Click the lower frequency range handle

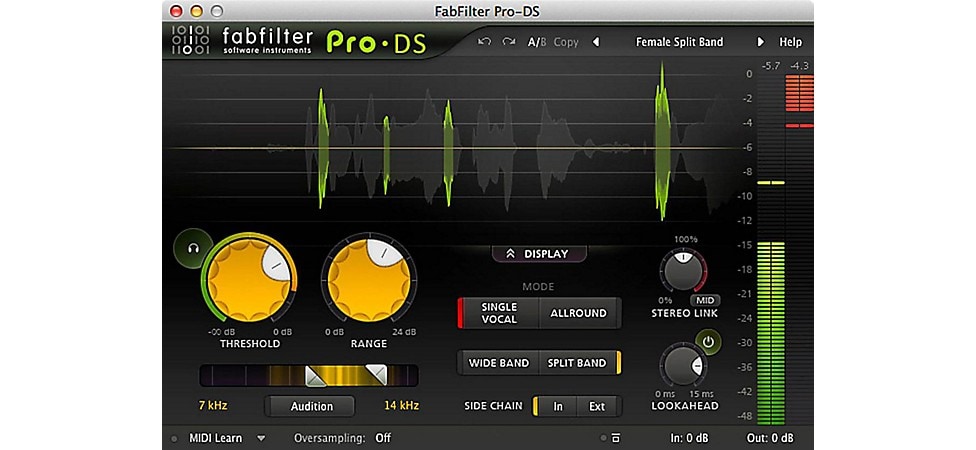pos(316,375)
